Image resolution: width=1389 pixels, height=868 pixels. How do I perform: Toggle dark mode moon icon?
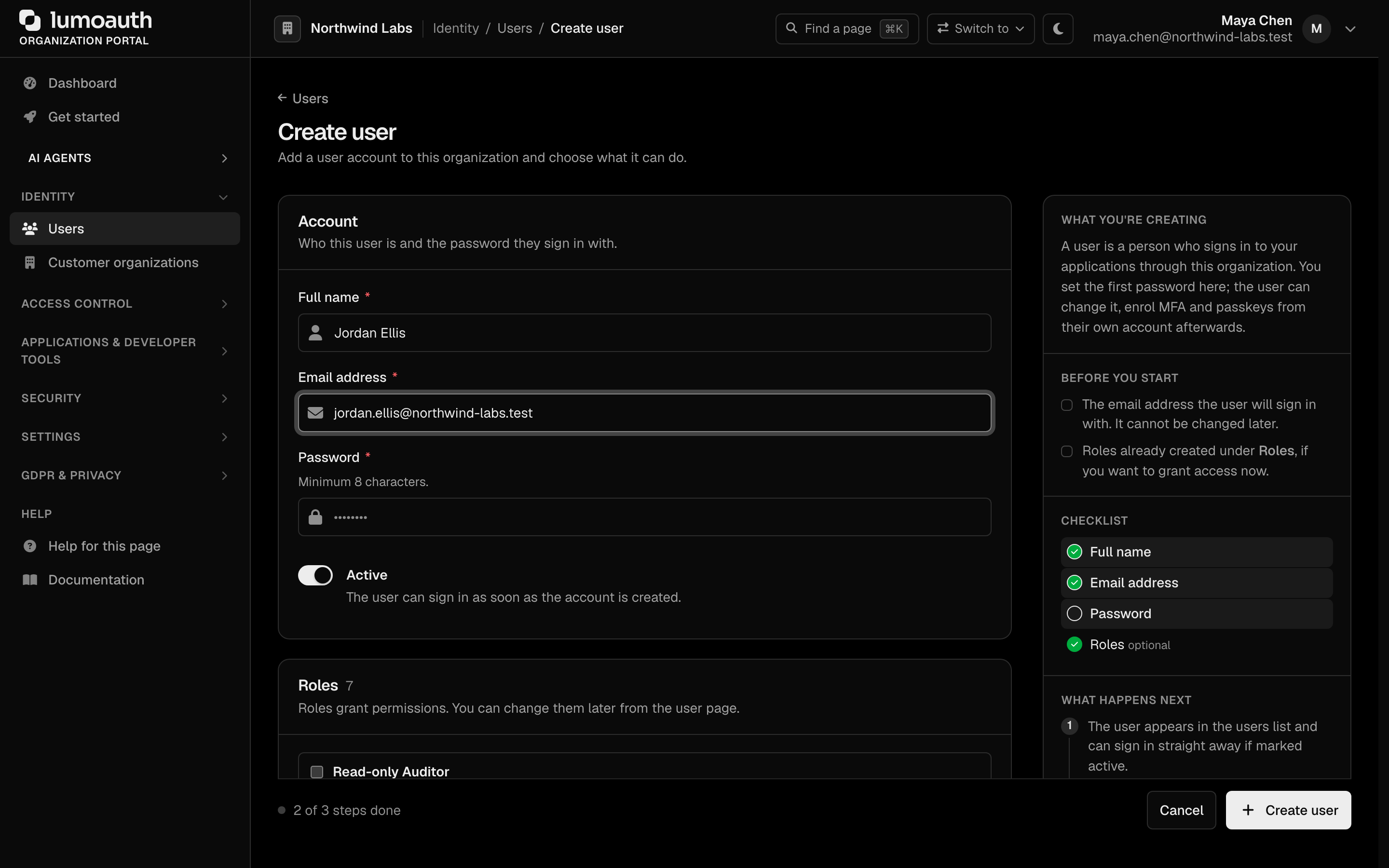click(1058, 28)
